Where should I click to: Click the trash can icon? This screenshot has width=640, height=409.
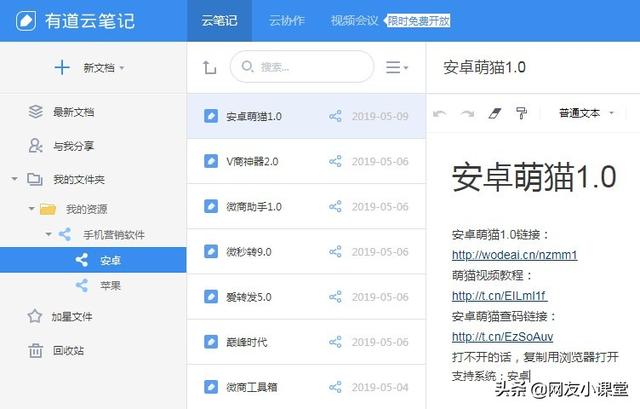coord(36,350)
